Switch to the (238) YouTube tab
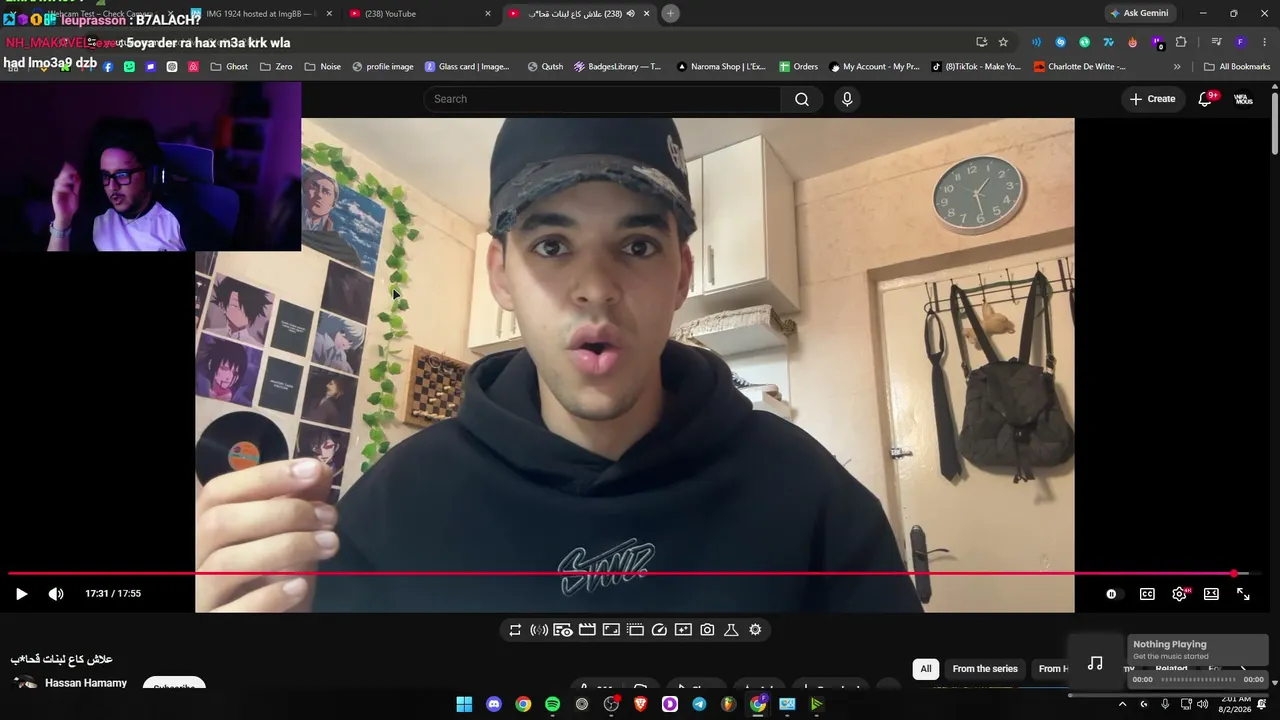Screen dimensions: 1280x720 point(421,13)
